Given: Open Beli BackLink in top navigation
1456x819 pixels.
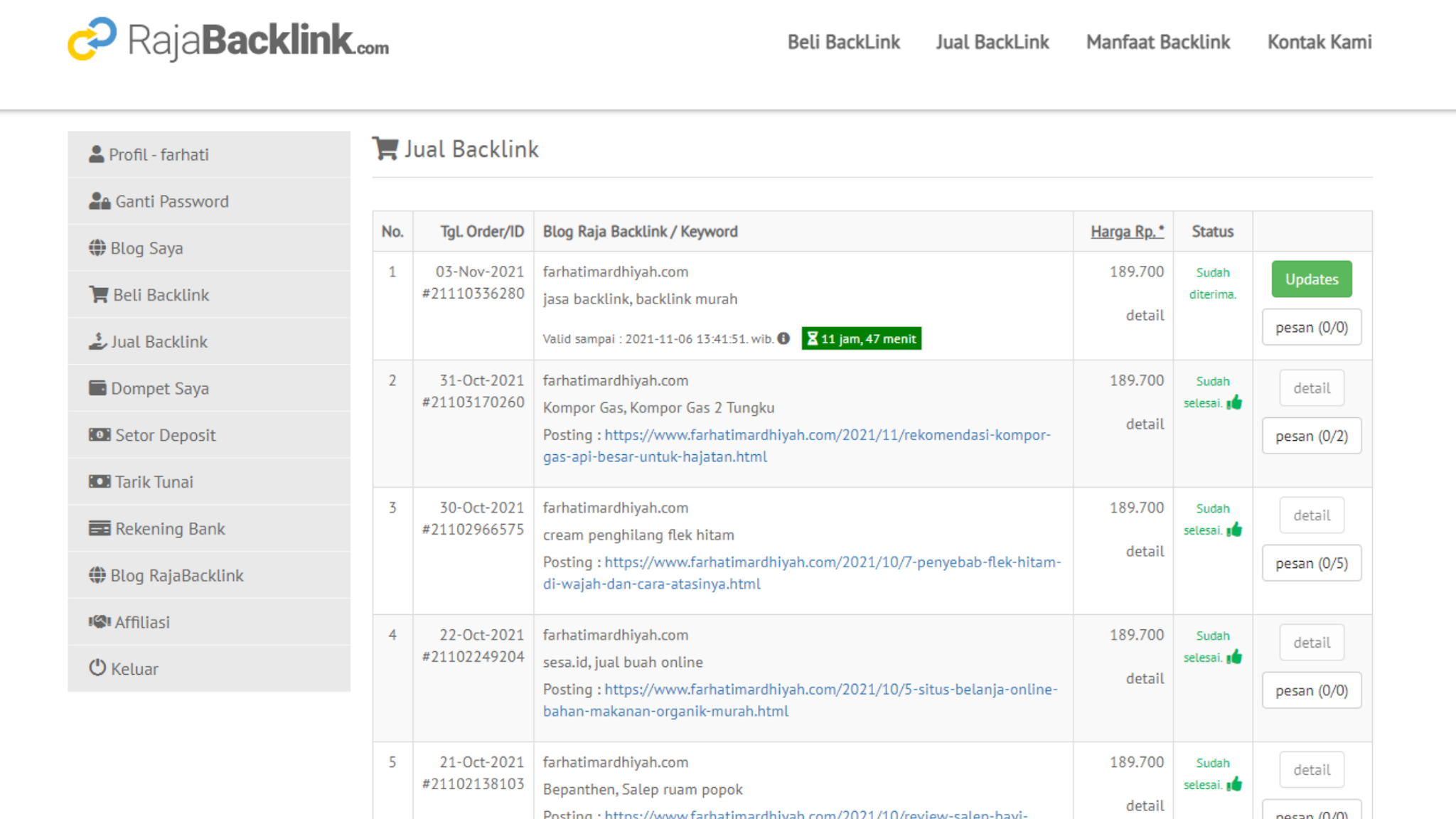Looking at the screenshot, I should (843, 42).
